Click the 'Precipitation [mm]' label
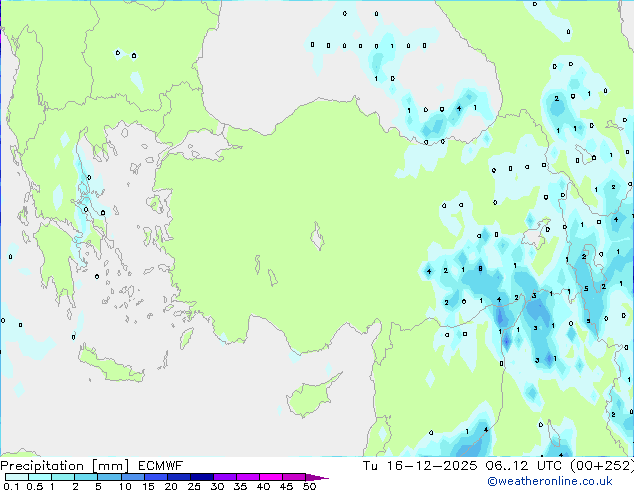The image size is (634, 490). tap(65, 466)
